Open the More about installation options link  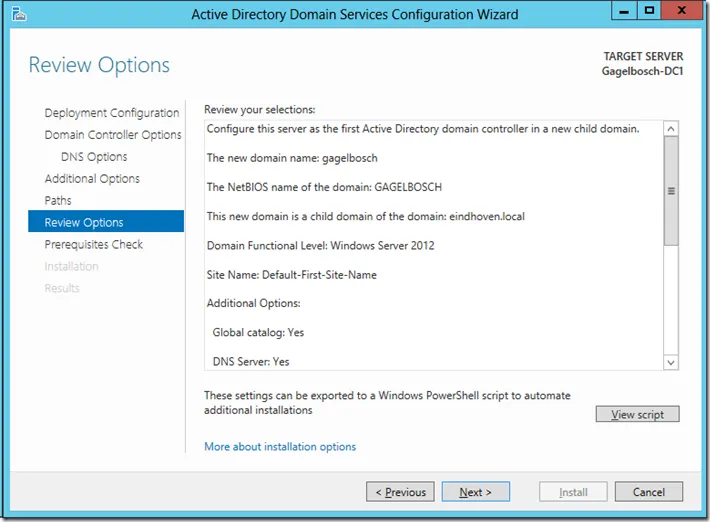280,447
